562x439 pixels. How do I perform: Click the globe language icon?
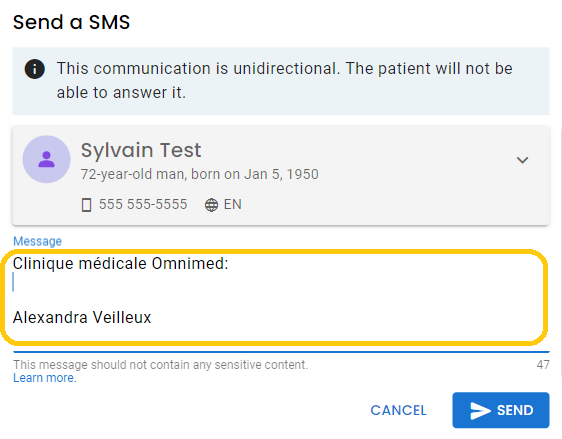tap(211, 205)
